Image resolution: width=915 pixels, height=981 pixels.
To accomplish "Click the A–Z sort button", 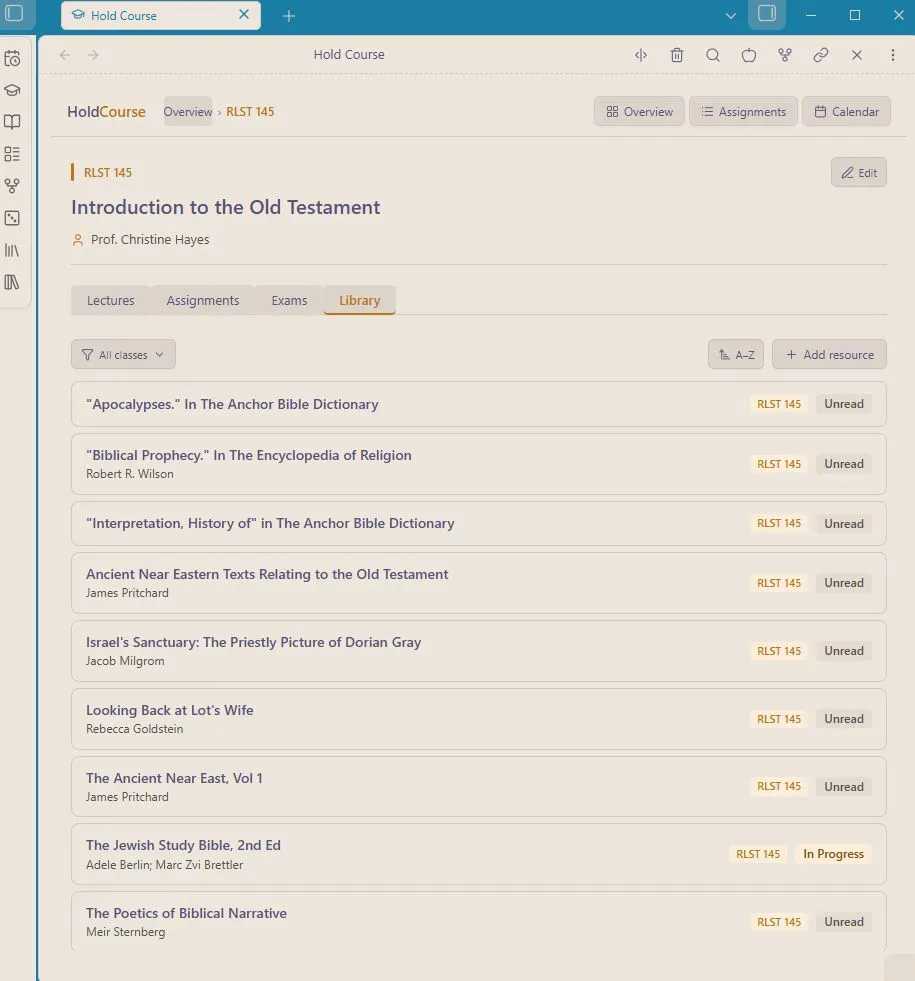I will 736,354.
